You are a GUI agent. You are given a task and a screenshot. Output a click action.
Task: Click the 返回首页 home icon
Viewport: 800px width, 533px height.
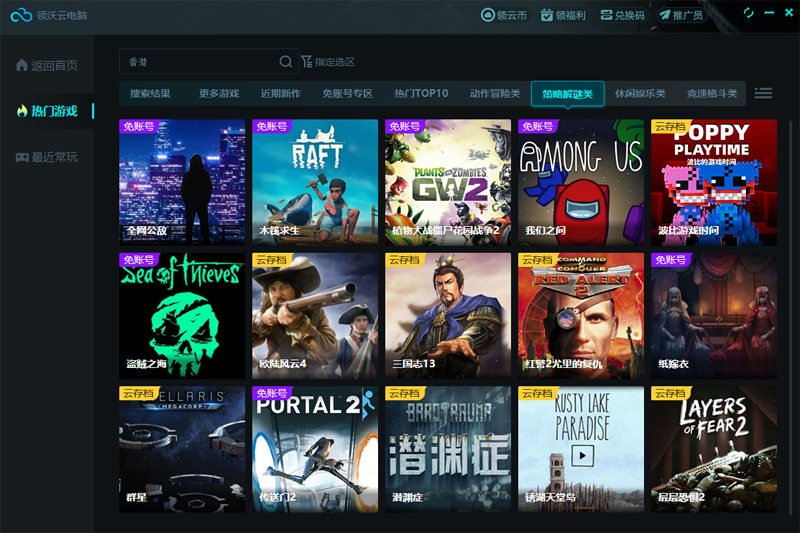pyautogui.click(x=22, y=65)
